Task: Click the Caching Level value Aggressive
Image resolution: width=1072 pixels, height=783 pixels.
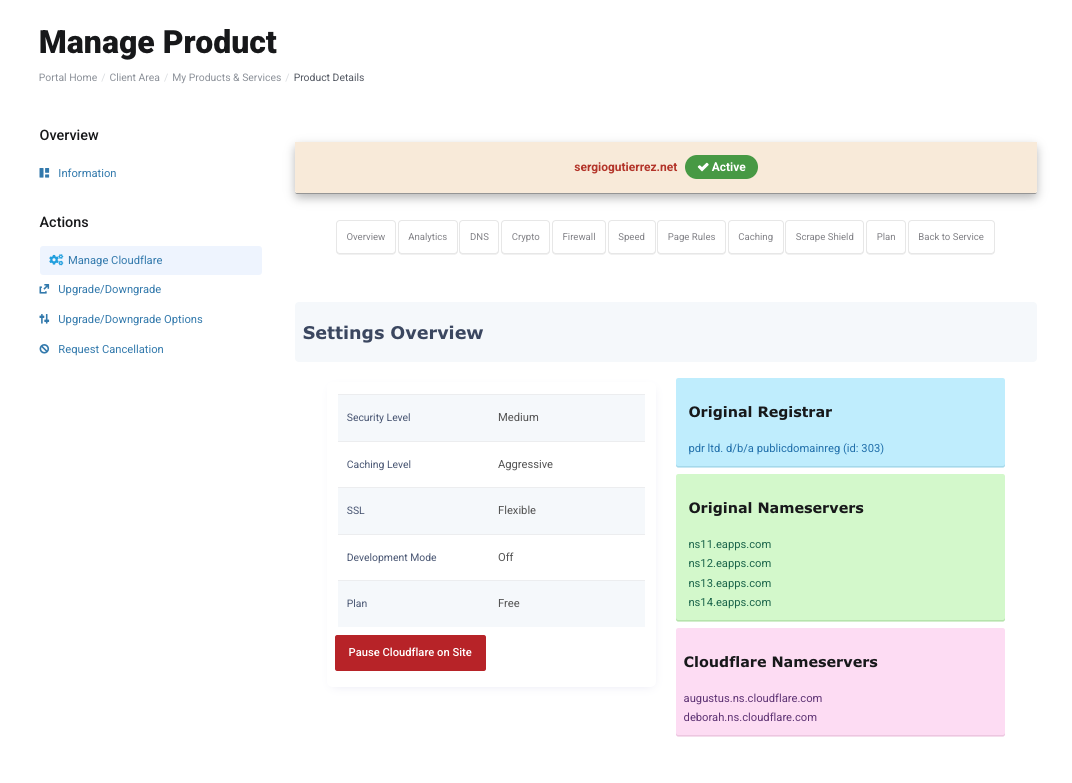Action: tap(525, 464)
